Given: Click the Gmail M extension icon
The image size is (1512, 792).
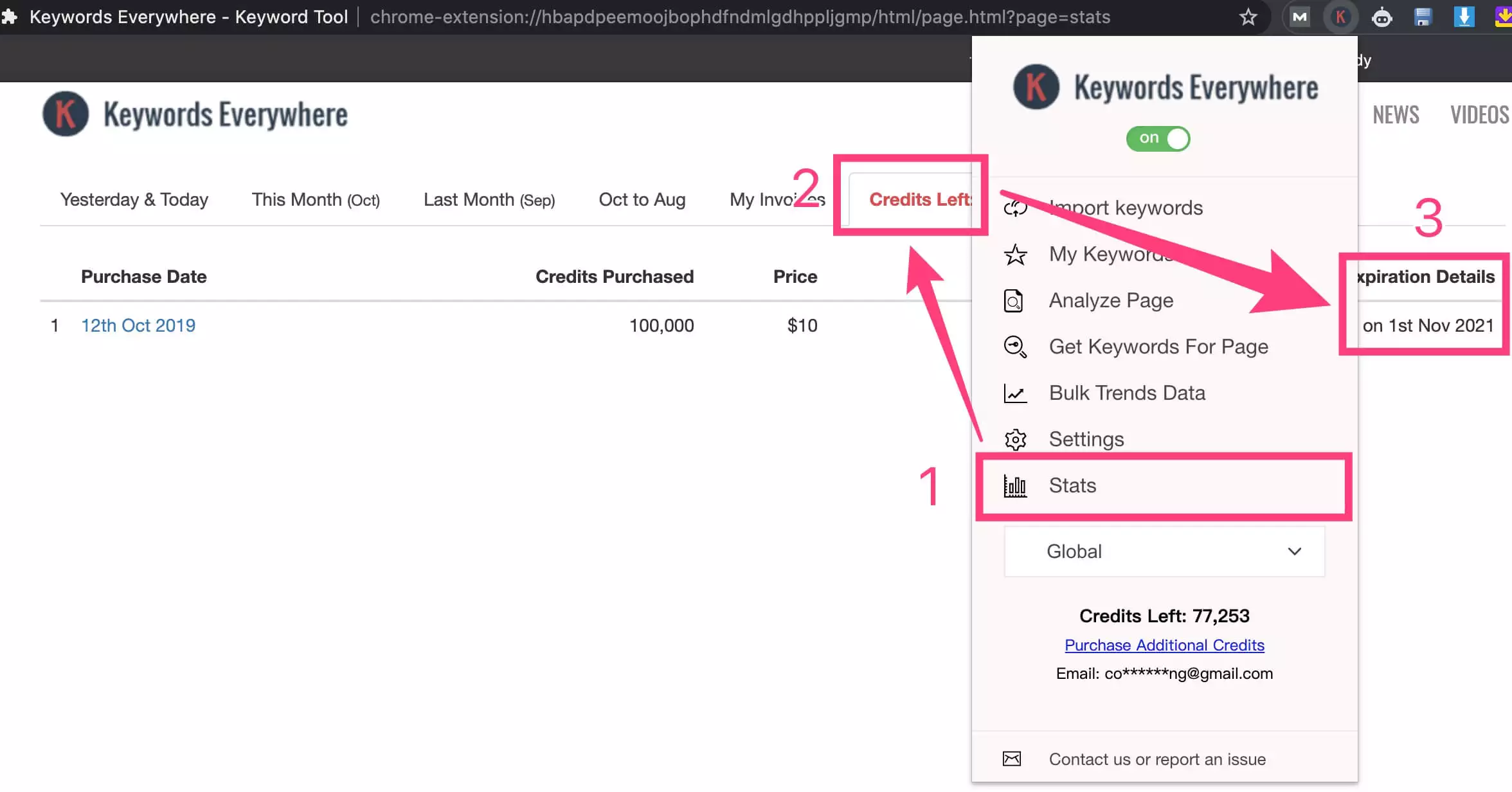Looking at the screenshot, I should point(1299,17).
